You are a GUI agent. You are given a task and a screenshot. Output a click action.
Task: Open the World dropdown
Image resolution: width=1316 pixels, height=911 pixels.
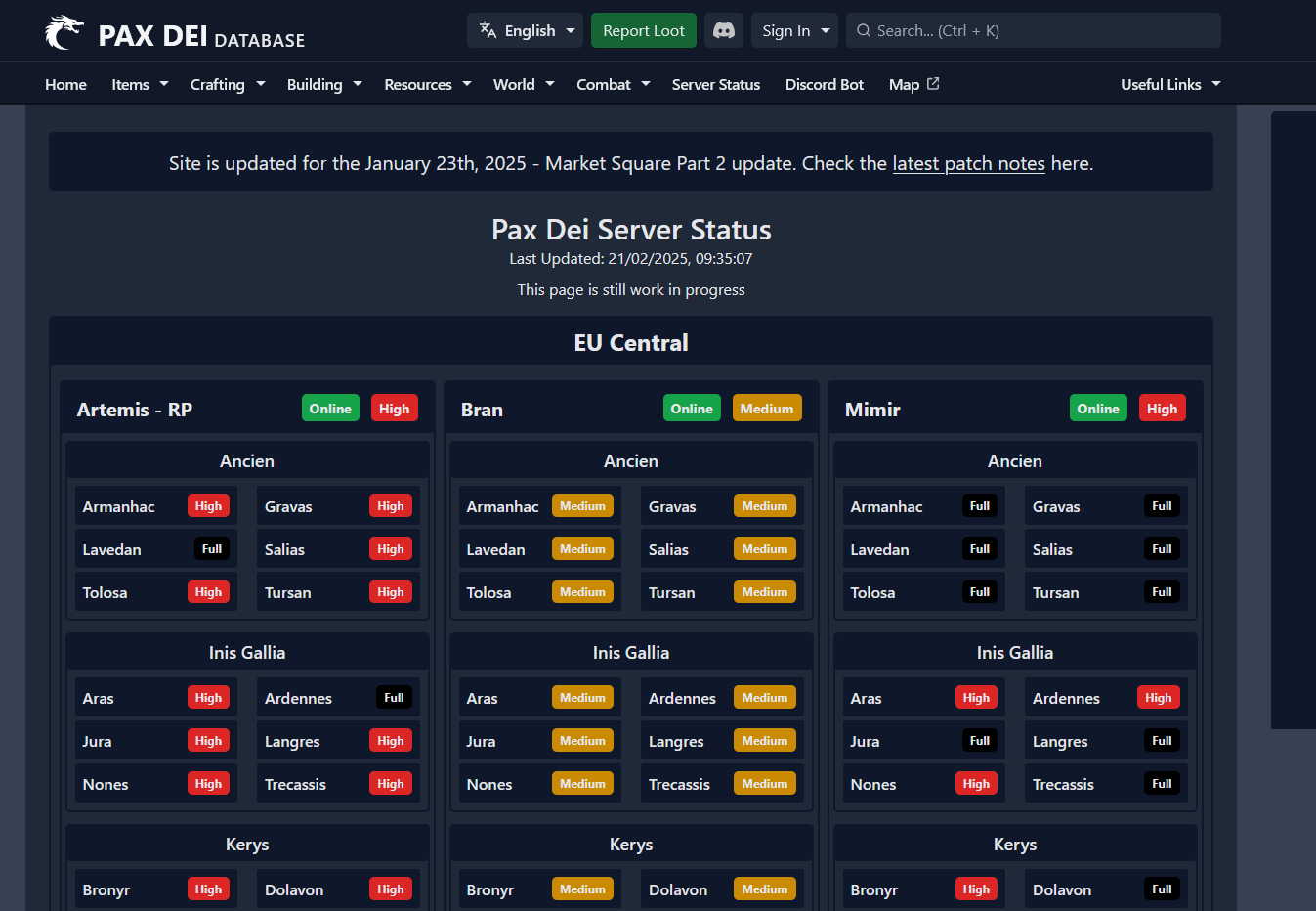pyautogui.click(x=524, y=84)
